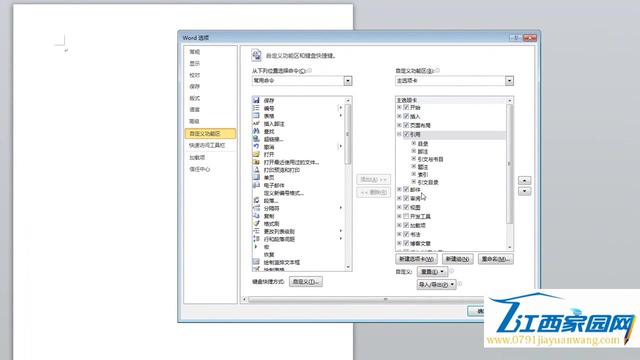Image resolution: width=640 pixels, height=360 pixels.
Task: Move selected tab up with up arrow
Action: (524, 180)
